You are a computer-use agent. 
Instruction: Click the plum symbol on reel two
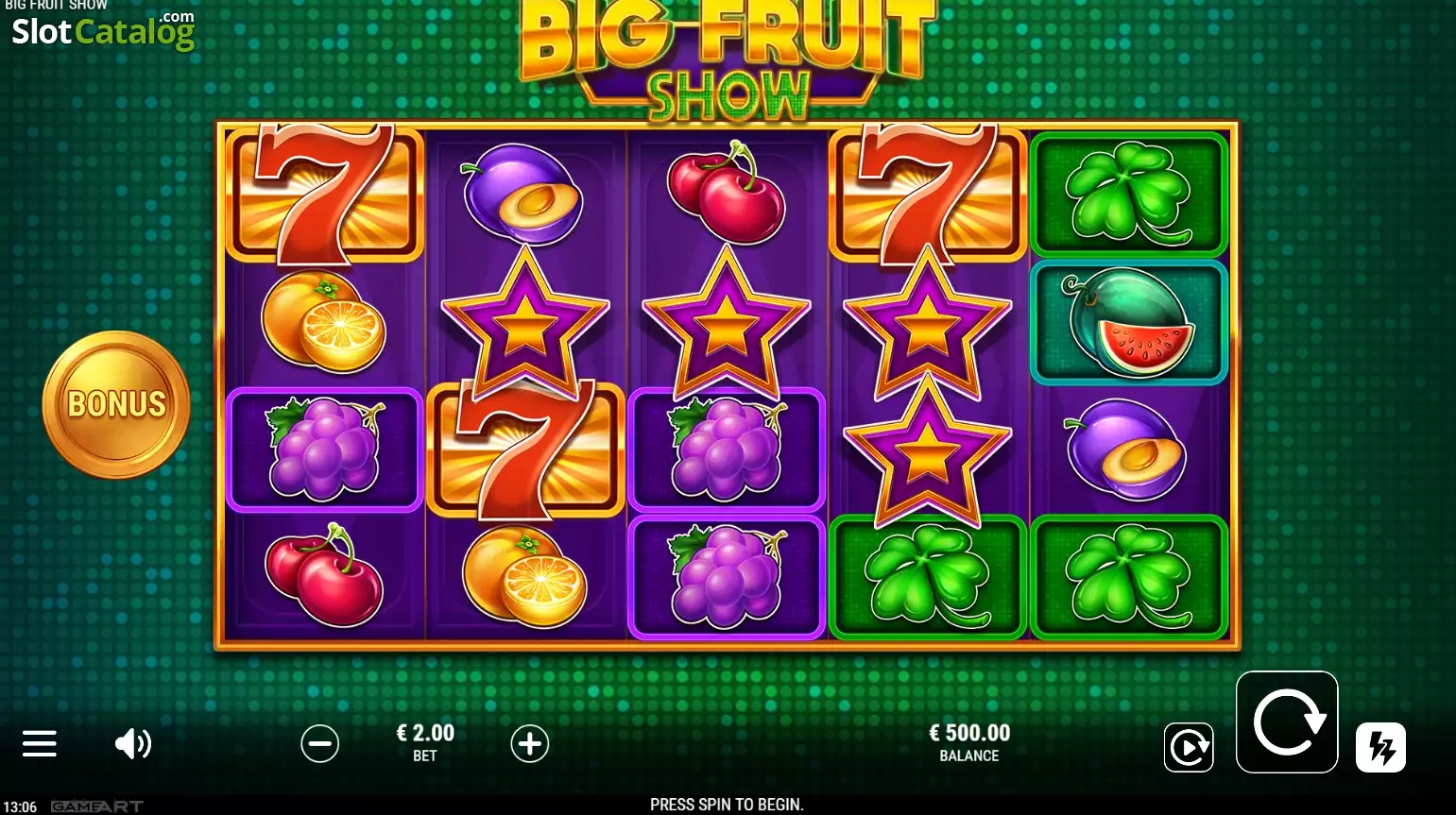coord(523,192)
